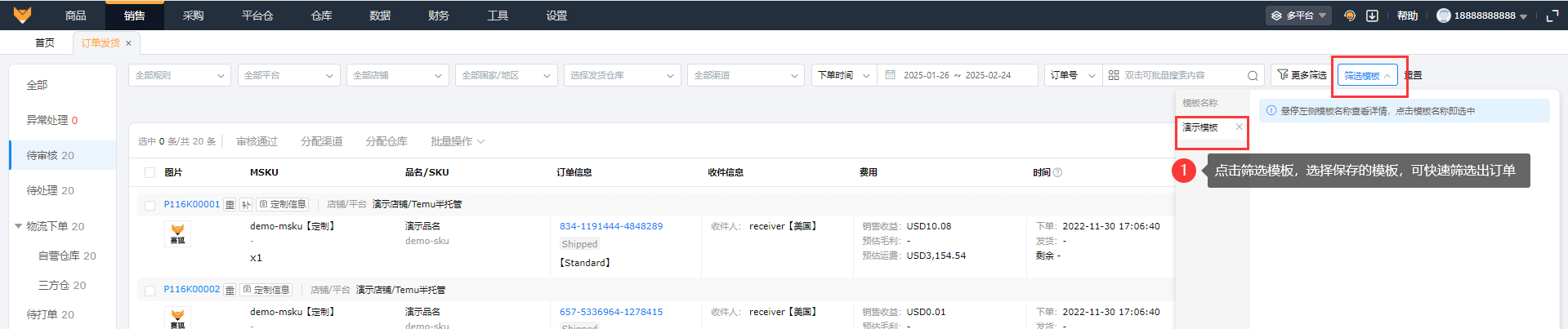Image resolution: width=1568 pixels, height=329 pixels.
Task: Open the 全部规则 dropdown
Action: click(x=180, y=75)
